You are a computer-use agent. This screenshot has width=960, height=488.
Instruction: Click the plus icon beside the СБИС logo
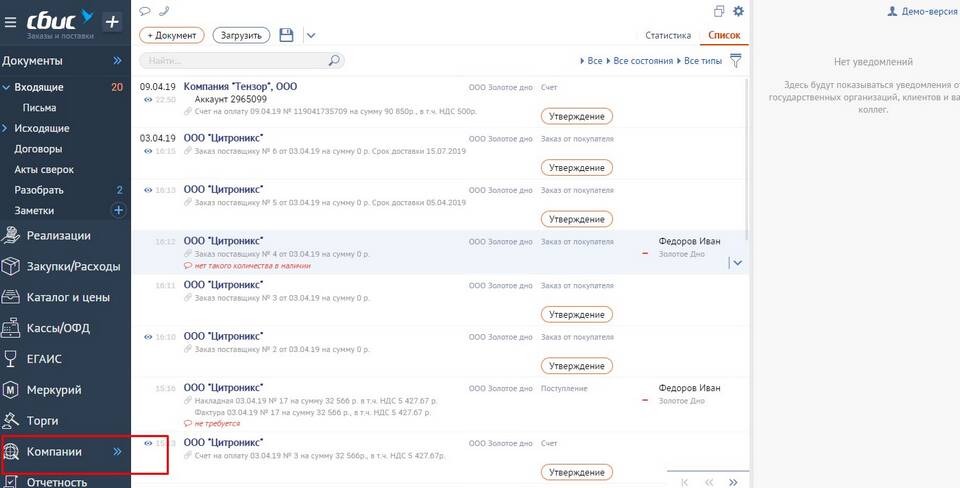(112, 22)
